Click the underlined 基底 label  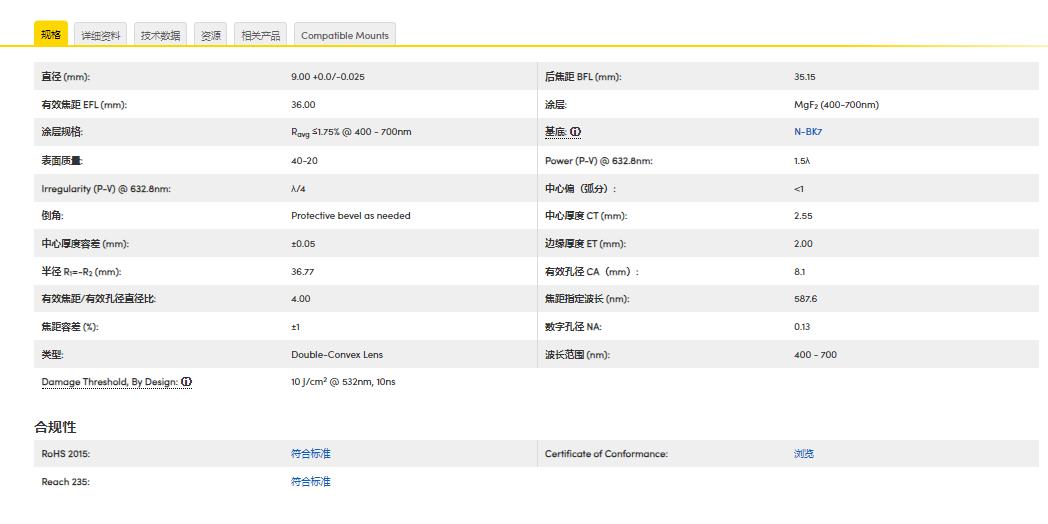555,132
